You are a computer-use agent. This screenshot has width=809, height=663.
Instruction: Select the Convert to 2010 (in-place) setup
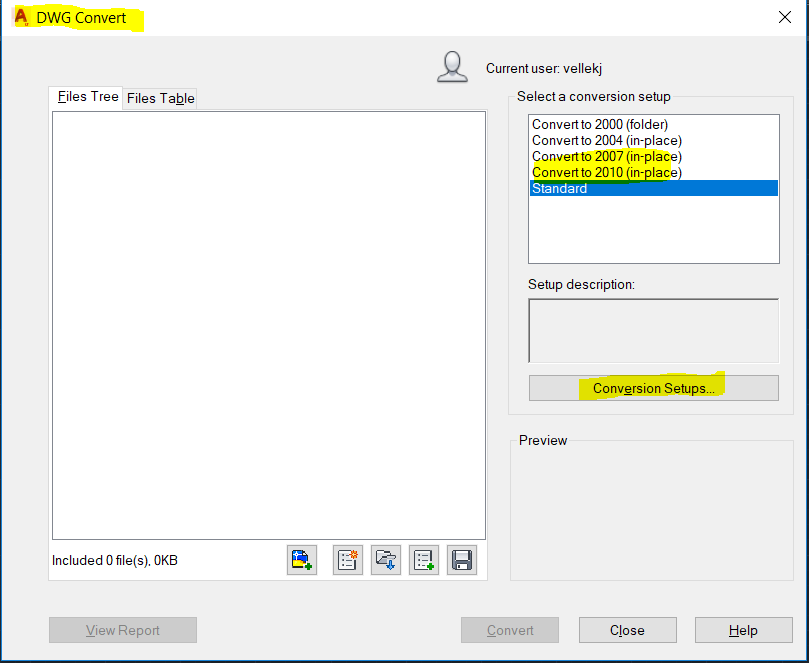605,172
